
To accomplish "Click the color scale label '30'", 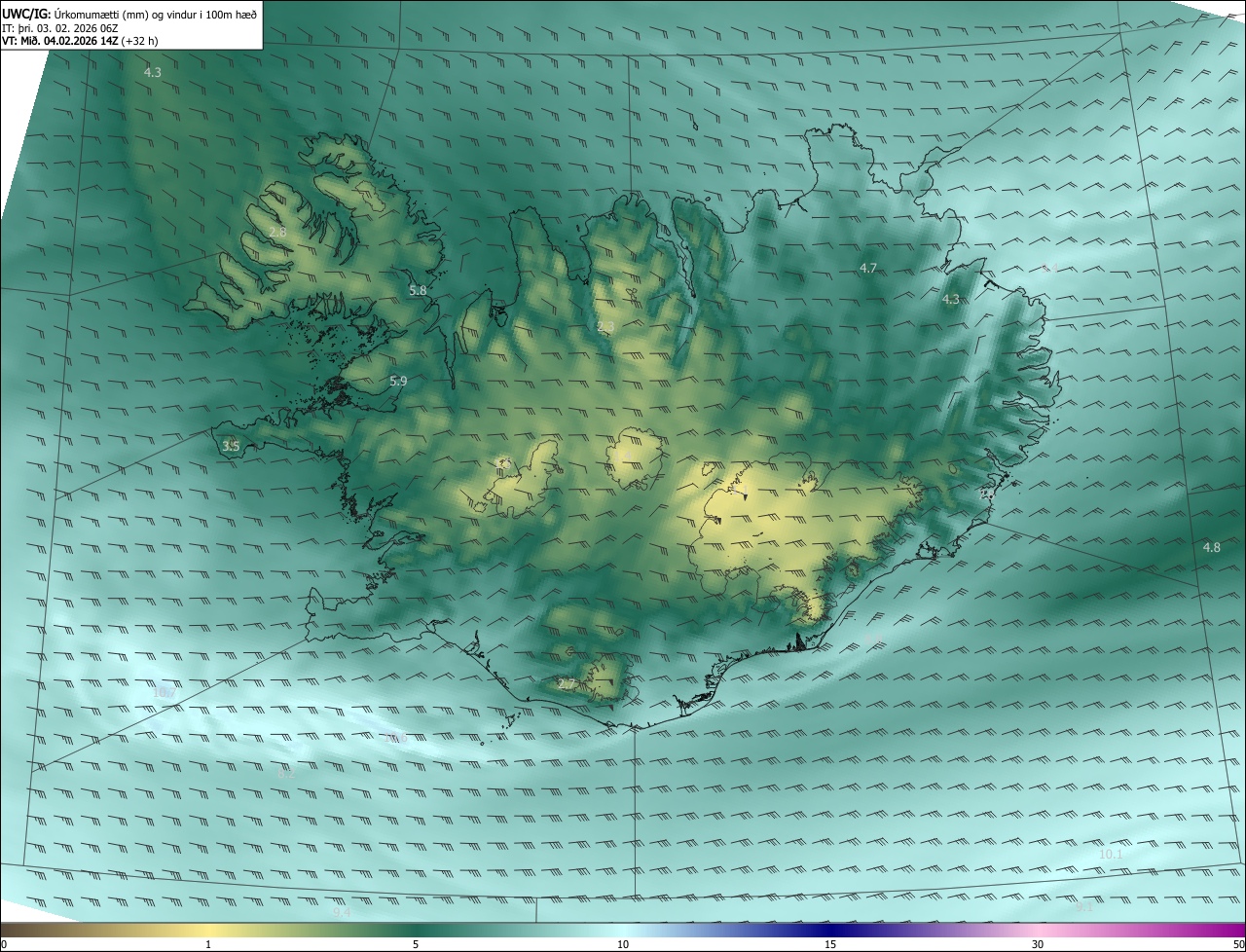I will 1038,944.
